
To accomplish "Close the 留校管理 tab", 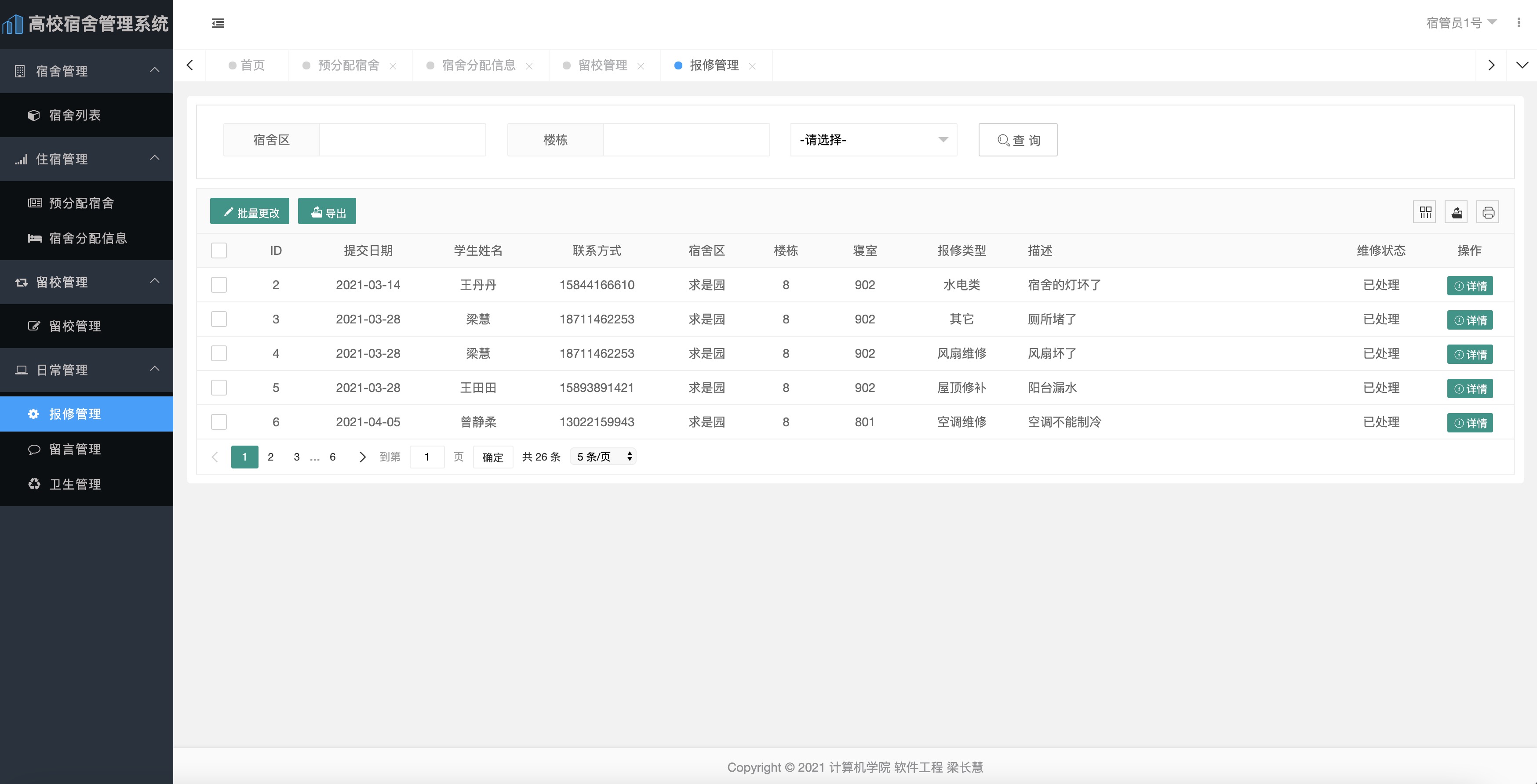I will pyautogui.click(x=641, y=66).
